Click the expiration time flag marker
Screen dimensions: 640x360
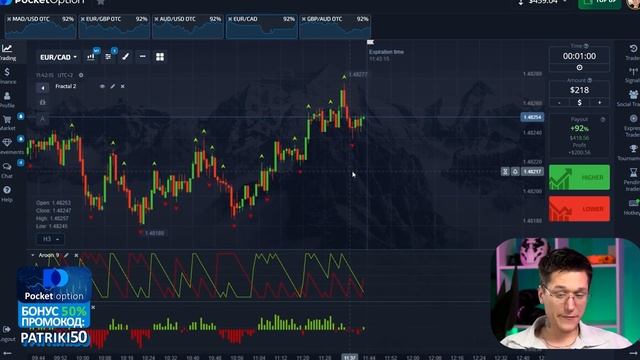pos(370,42)
